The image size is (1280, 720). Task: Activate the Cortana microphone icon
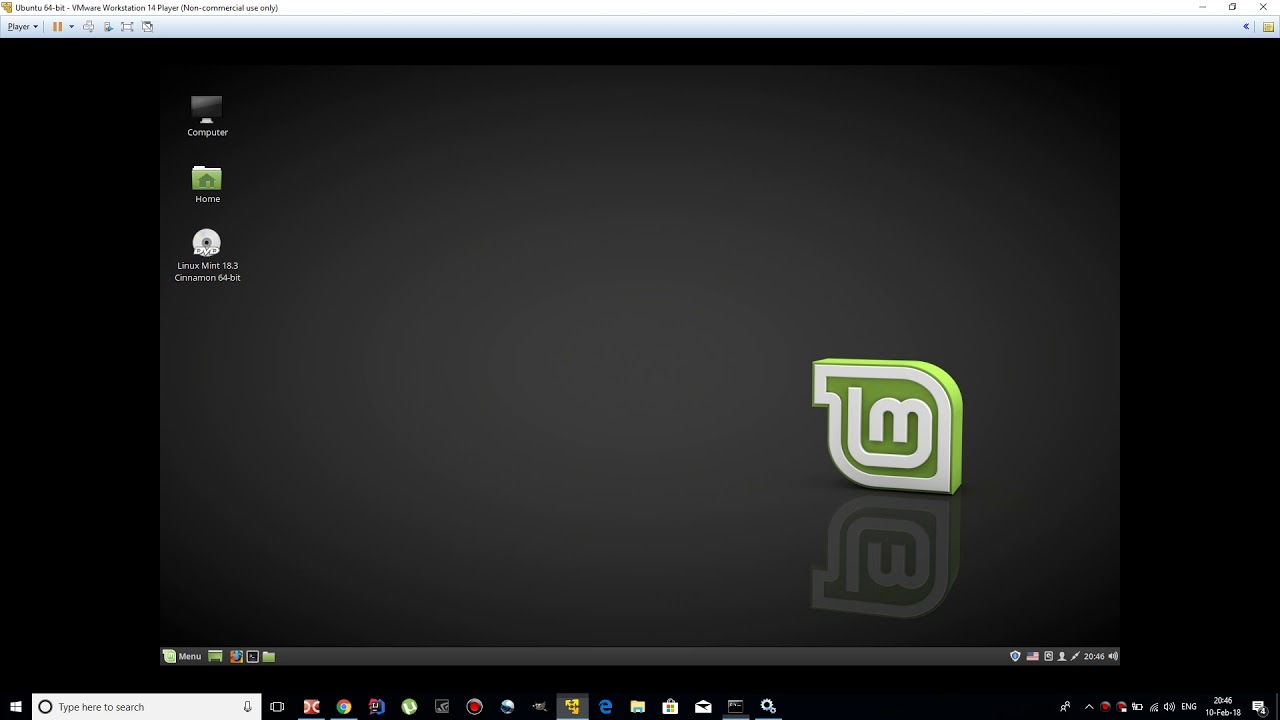click(247, 706)
